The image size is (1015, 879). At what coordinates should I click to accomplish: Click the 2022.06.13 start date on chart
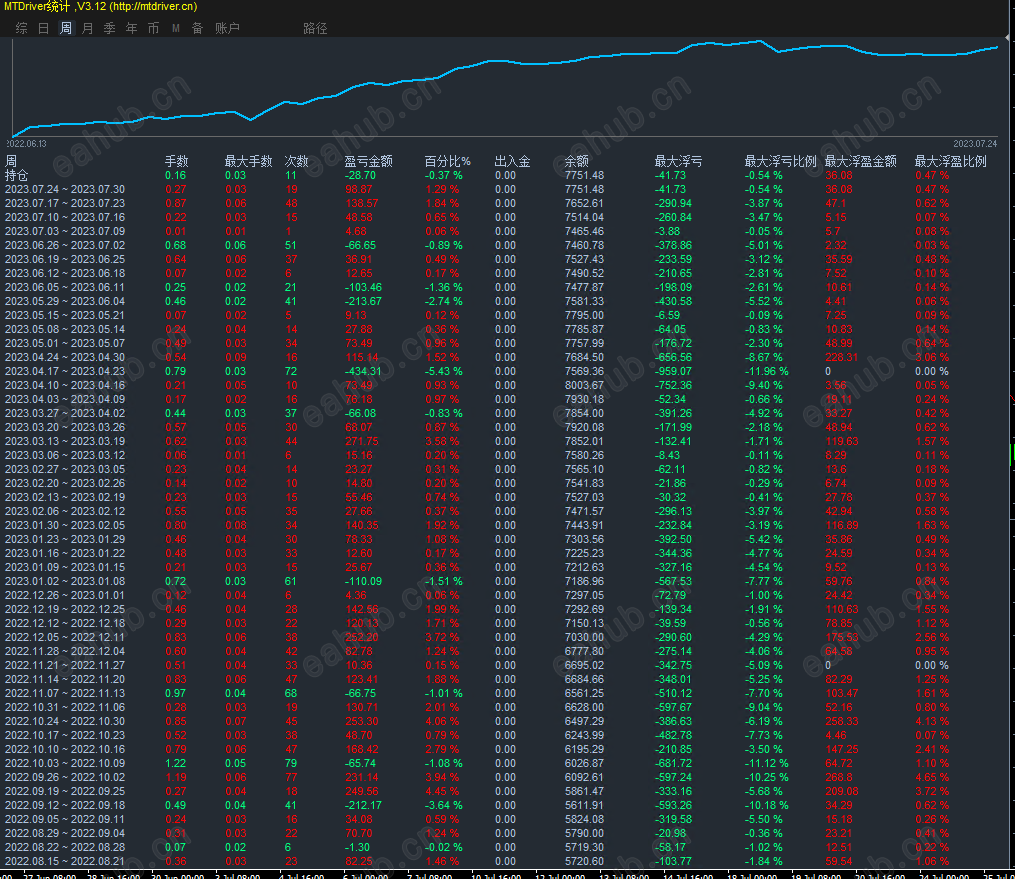27,144
